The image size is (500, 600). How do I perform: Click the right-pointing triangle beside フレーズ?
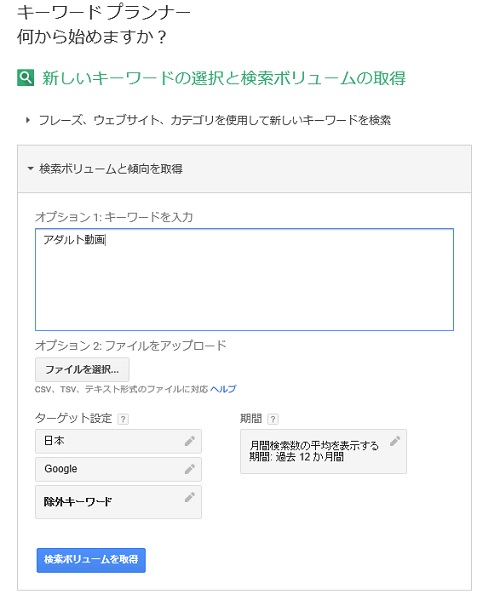coord(28,120)
